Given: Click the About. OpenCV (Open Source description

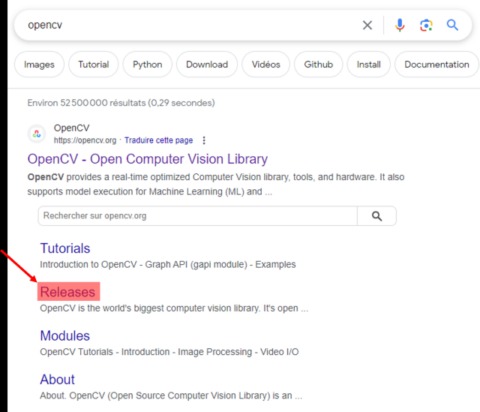Looking at the screenshot, I should tap(171, 396).
